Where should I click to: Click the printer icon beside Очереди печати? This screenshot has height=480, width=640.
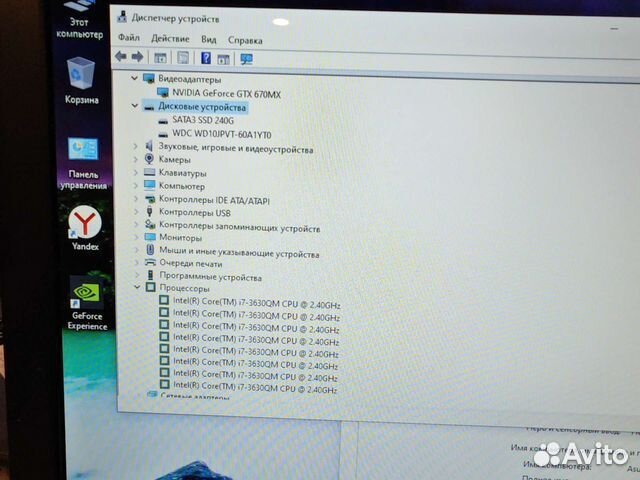[151, 262]
